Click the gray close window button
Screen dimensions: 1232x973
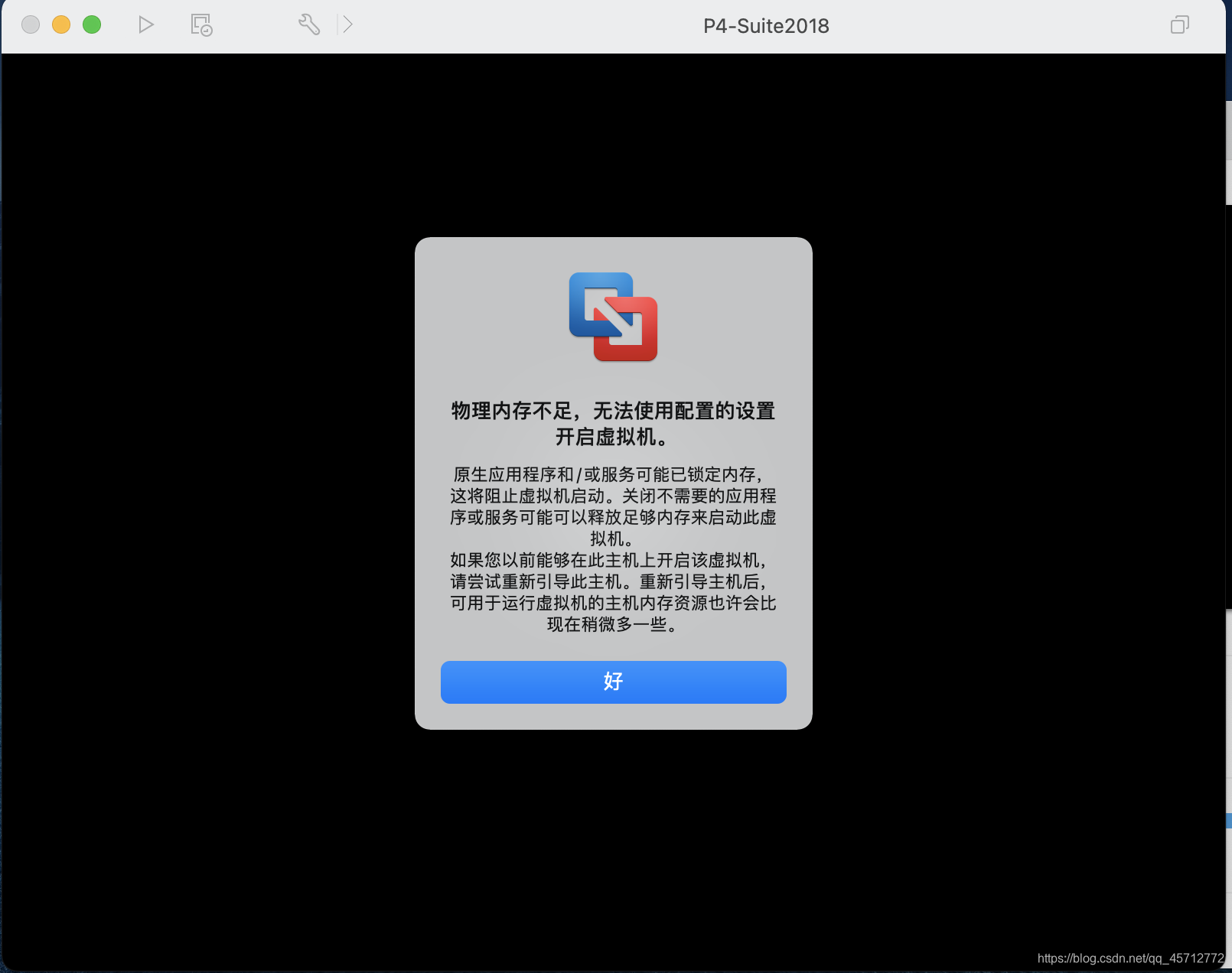31,24
